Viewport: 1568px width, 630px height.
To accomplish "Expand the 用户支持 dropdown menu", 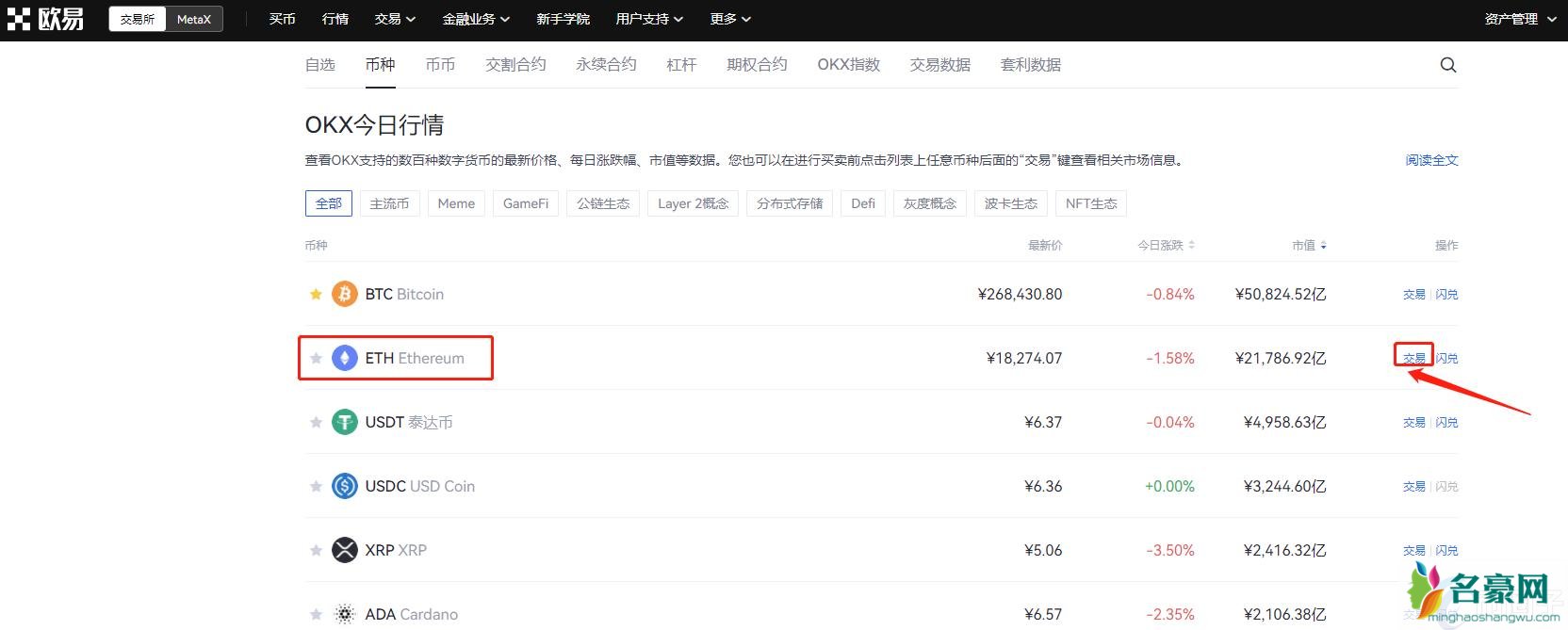I will 649,19.
